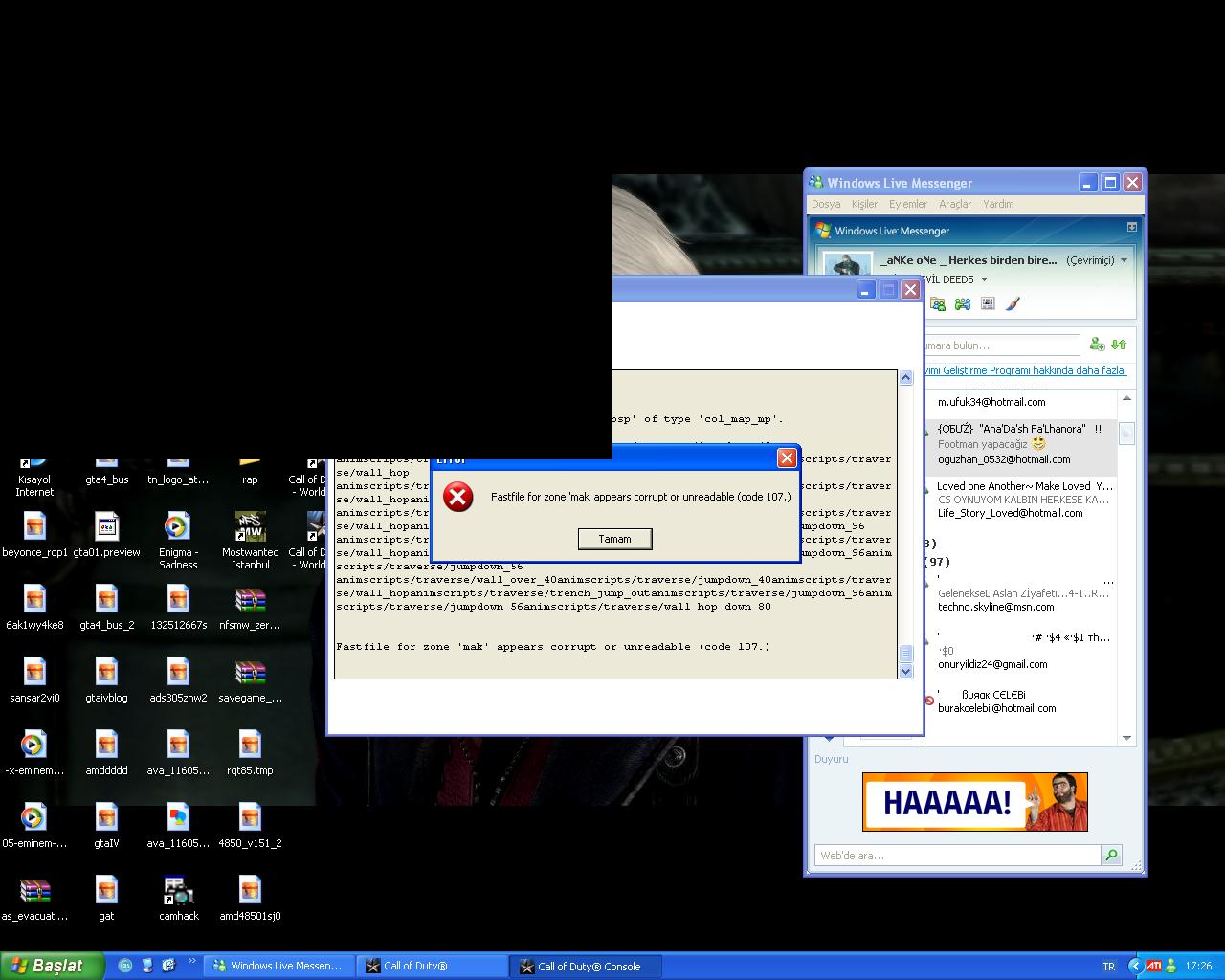Screen dimensions: 1225x980
Task: Collapse Messenger header with corner arrow button
Action: [1131, 227]
